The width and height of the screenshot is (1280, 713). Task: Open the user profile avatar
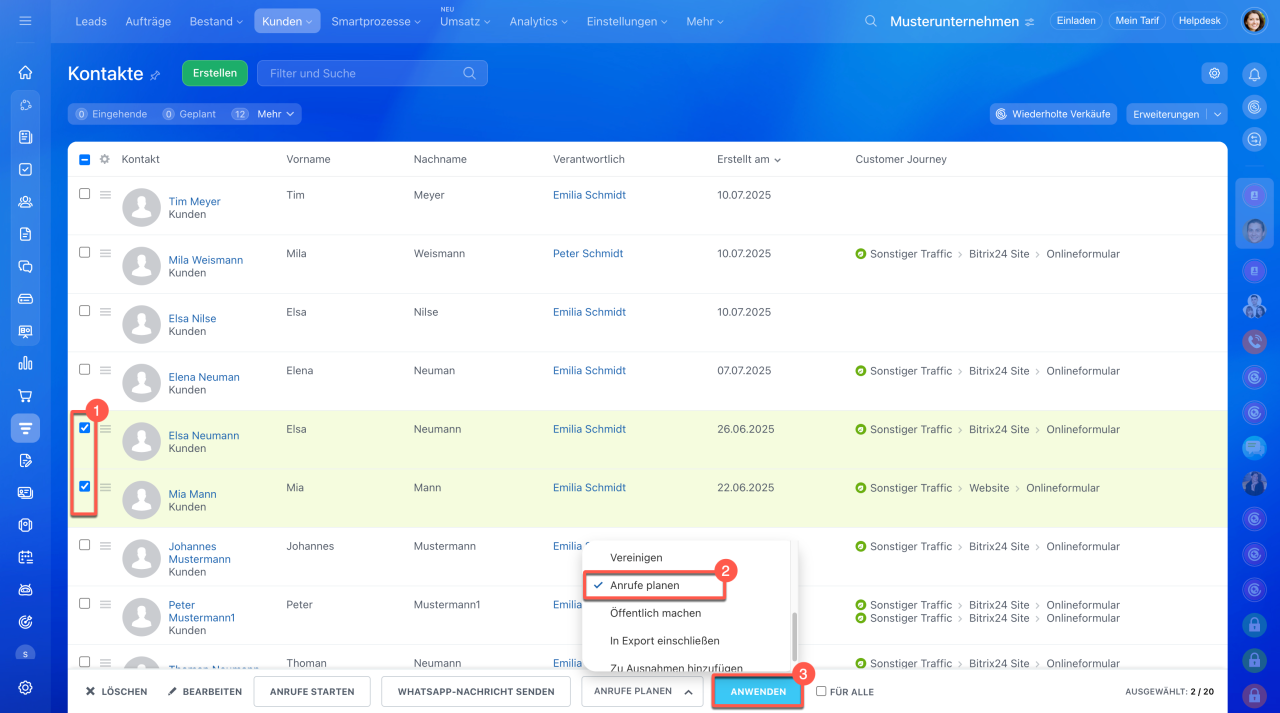pos(1254,21)
